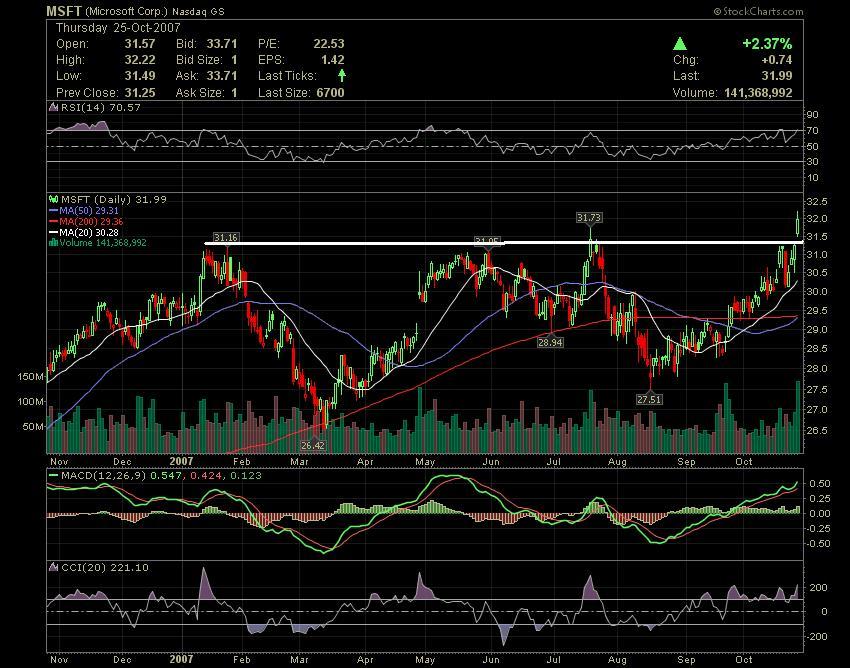Click the white horizontal resistance line near 31.5

(x=504, y=242)
